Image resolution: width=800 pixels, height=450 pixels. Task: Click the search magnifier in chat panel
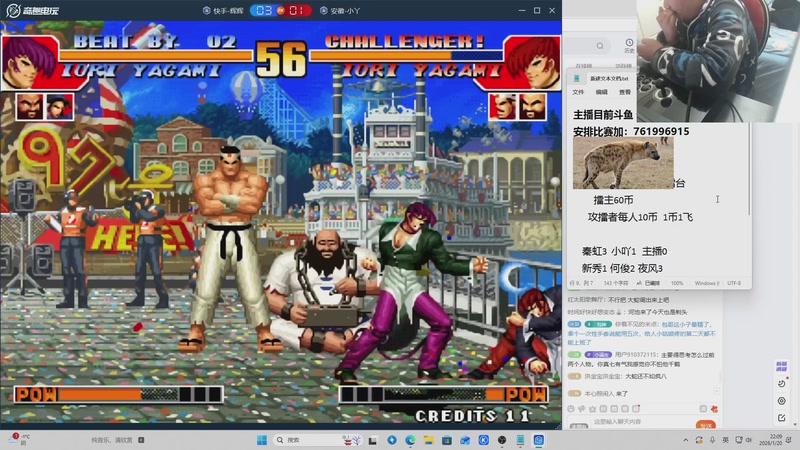click(x=600, y=46)
